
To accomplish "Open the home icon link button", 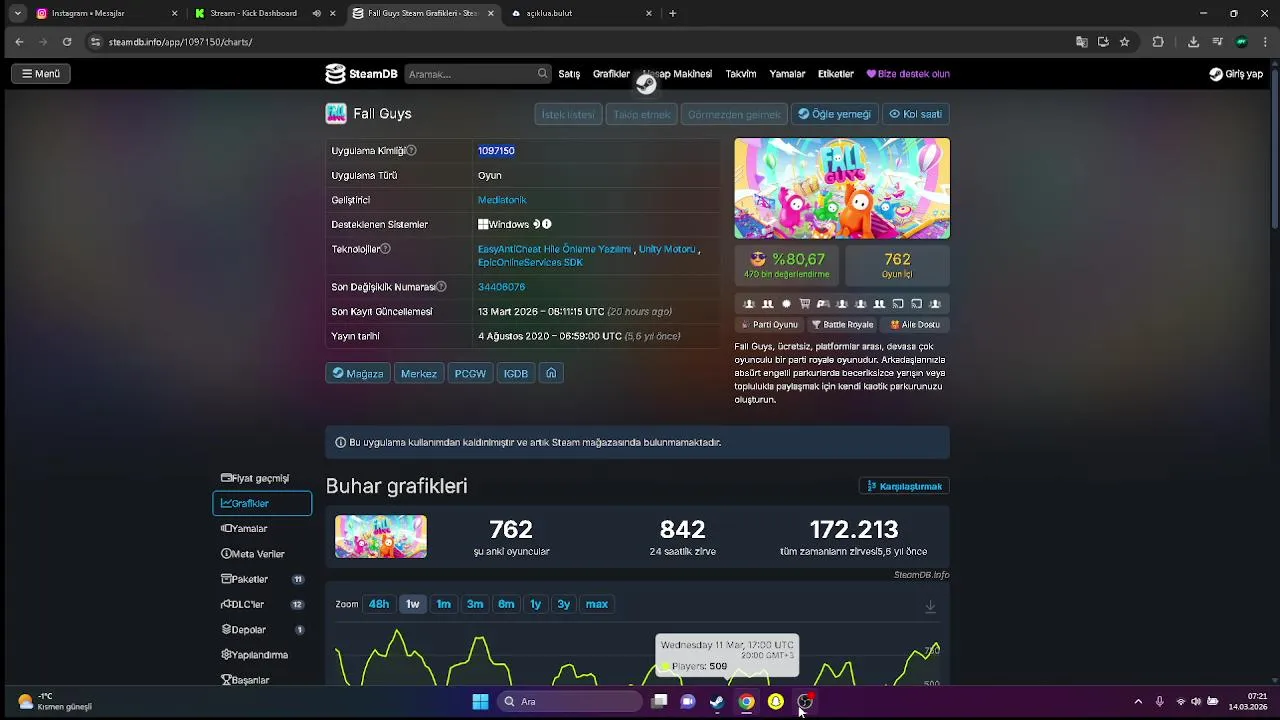I will (x=551, y=373).
